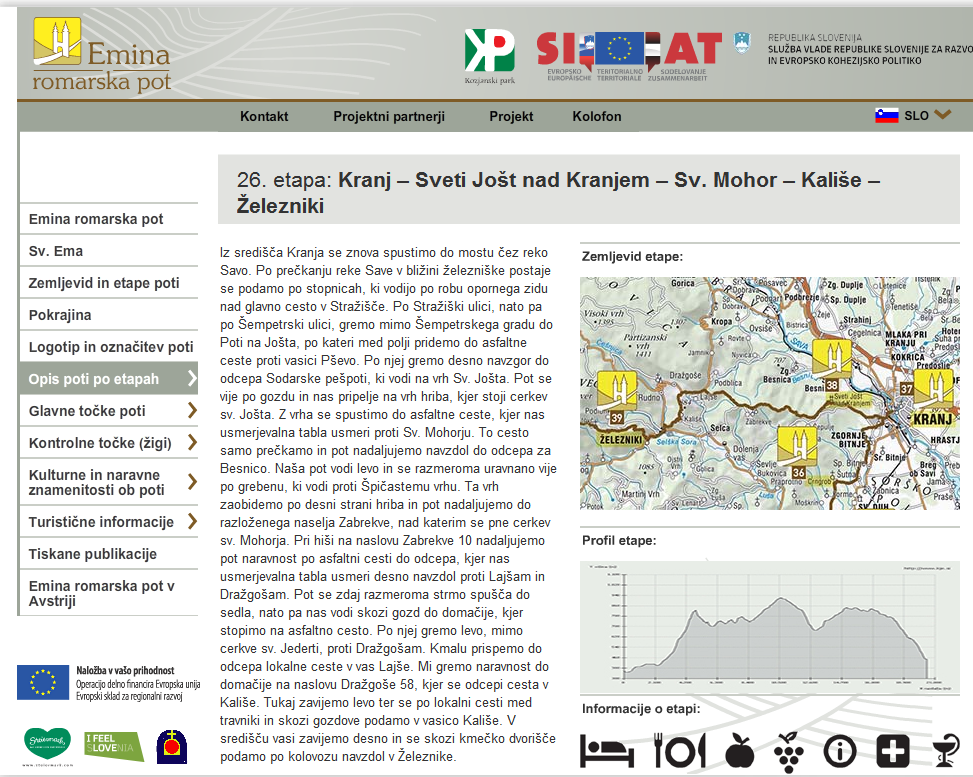Click the pharmacy chalice icon
This screenshot has height=777, width=973.
click(x=944, y=750)
